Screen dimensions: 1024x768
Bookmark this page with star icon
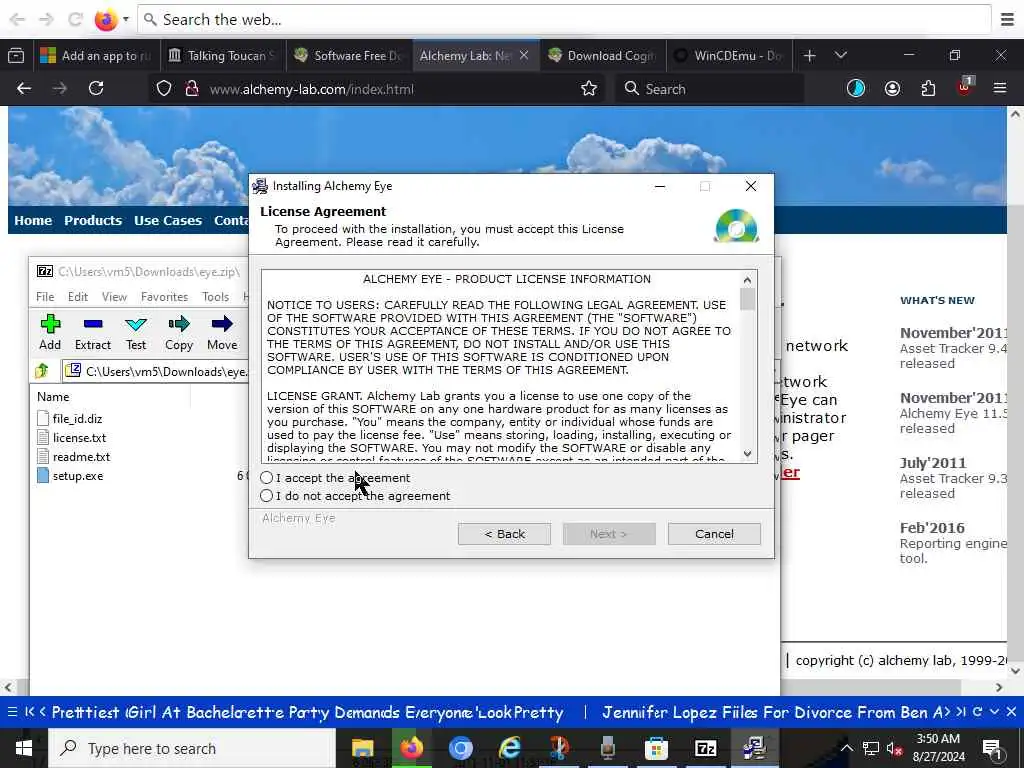(588, 88)
